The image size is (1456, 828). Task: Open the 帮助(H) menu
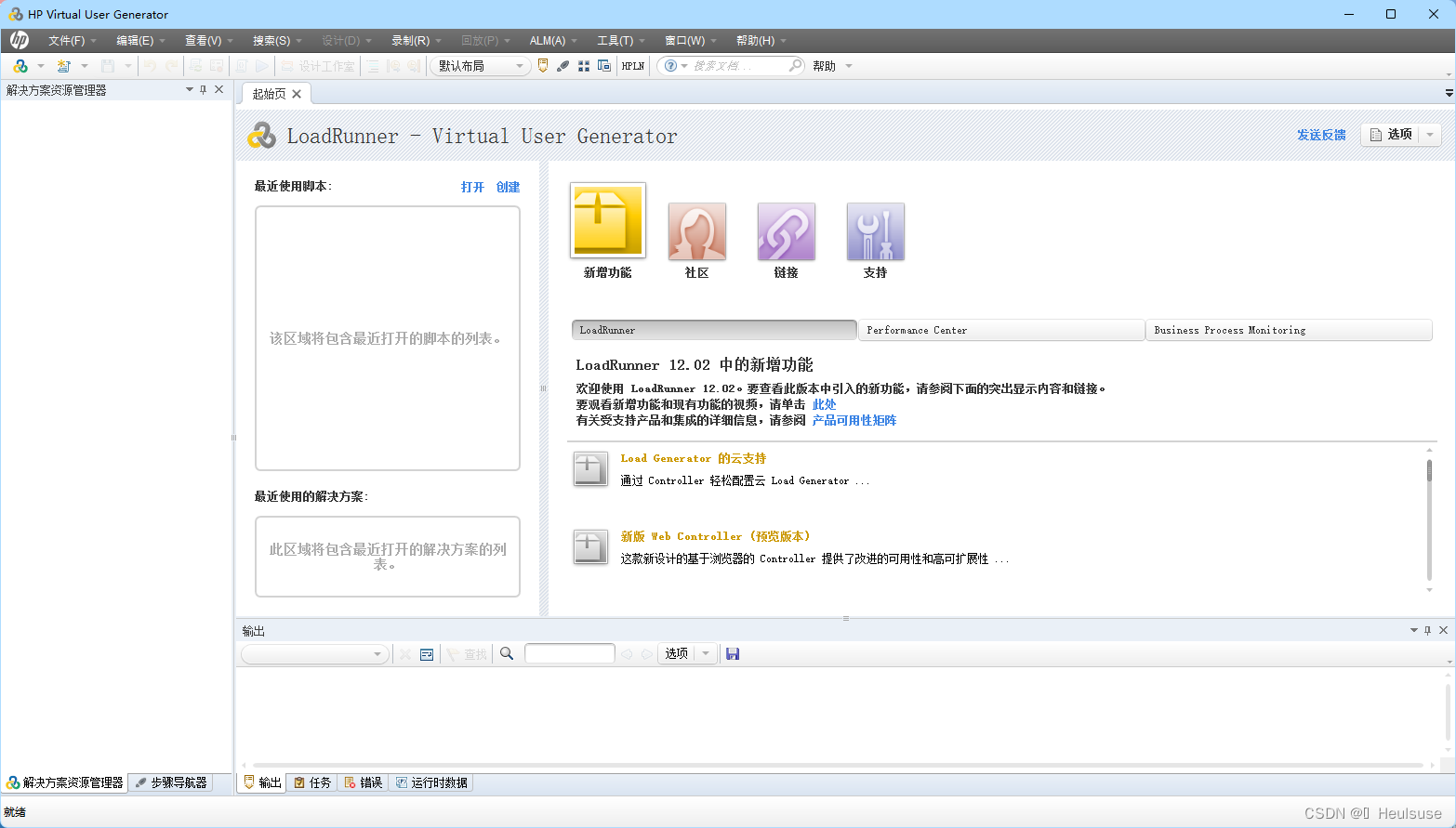(761, 41)
